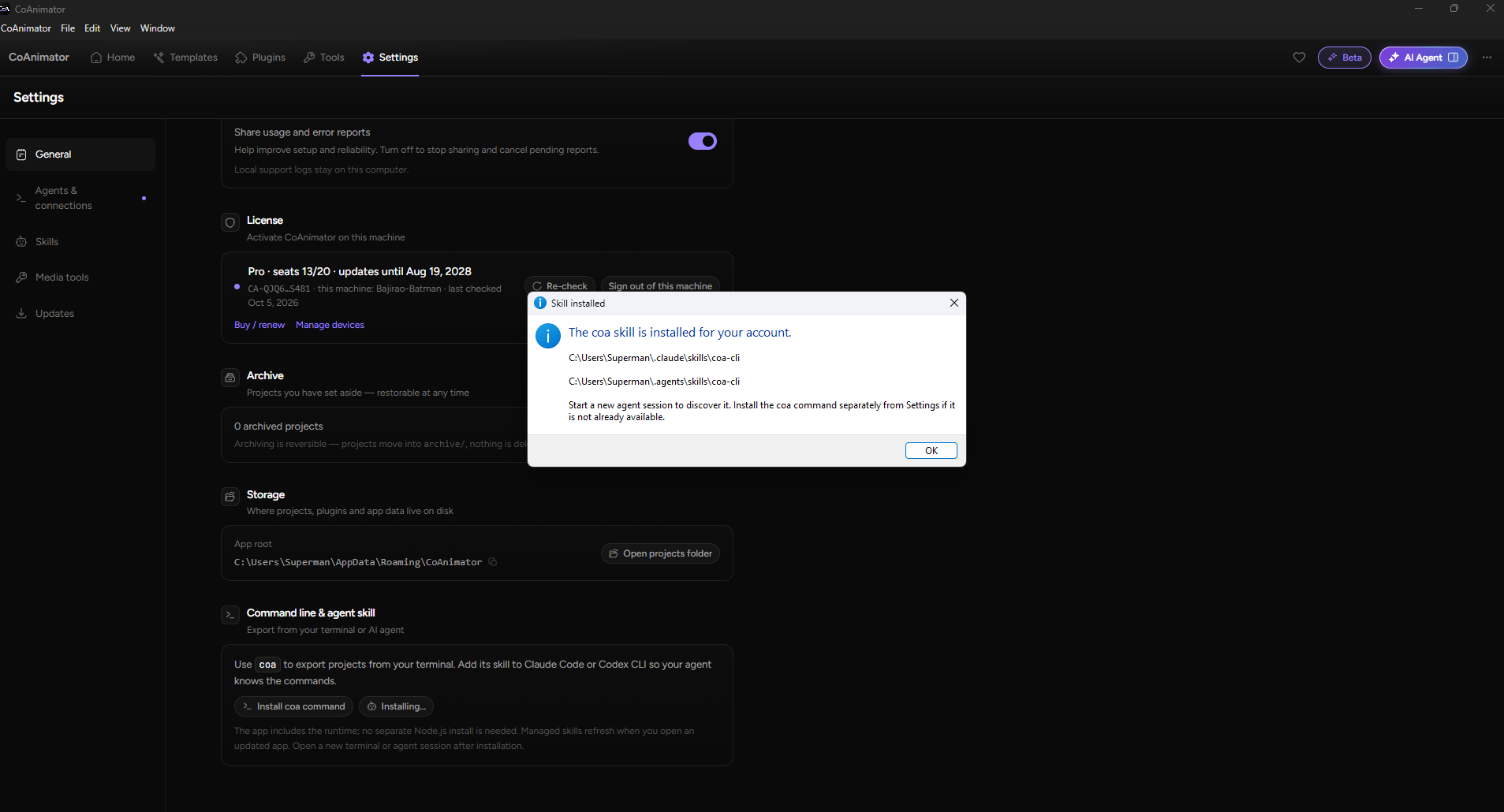The image size is (1504, 812).
Task: Click the App root path text
Action: point(358,562)
